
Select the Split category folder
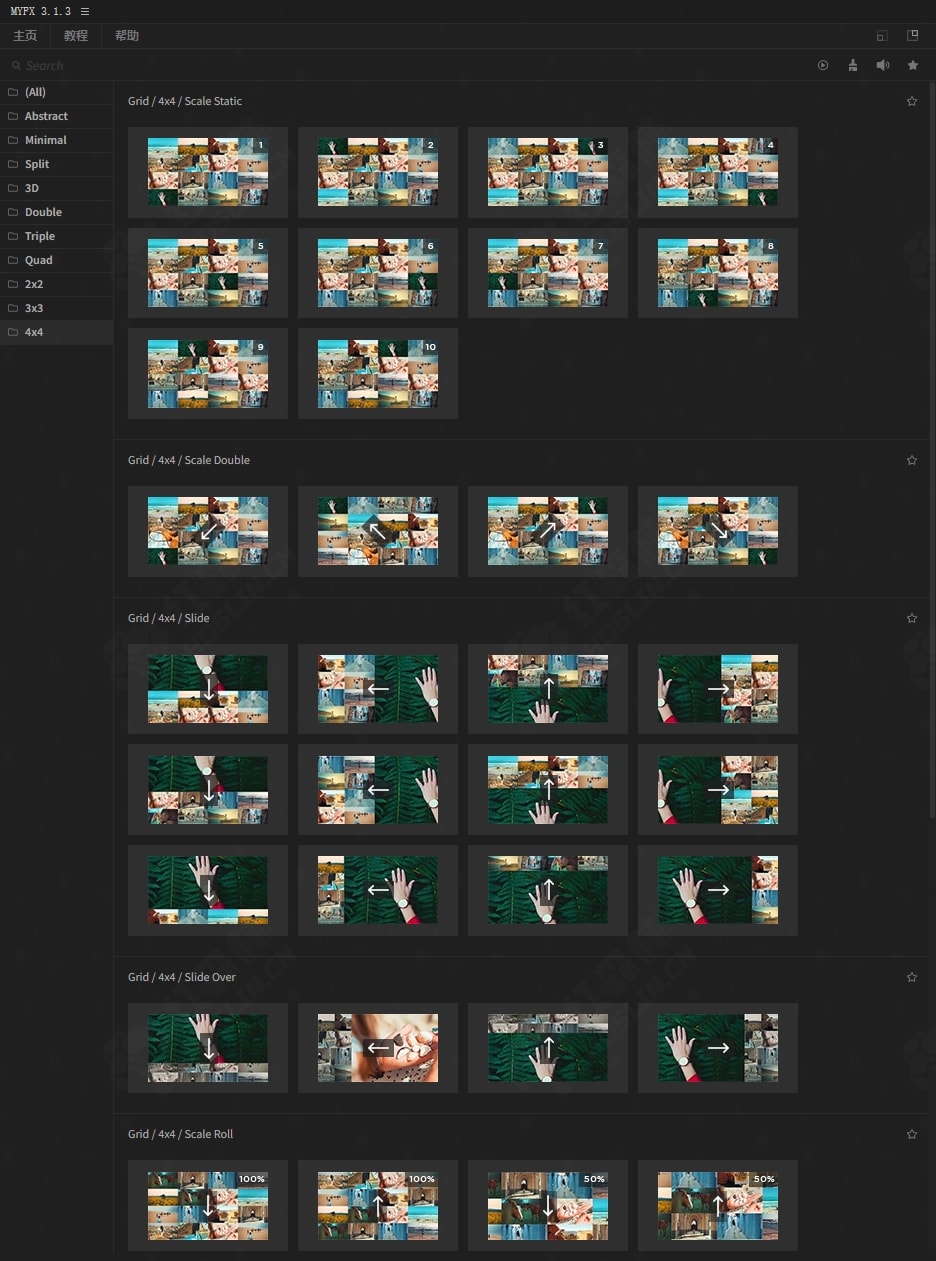pos(56,164)
